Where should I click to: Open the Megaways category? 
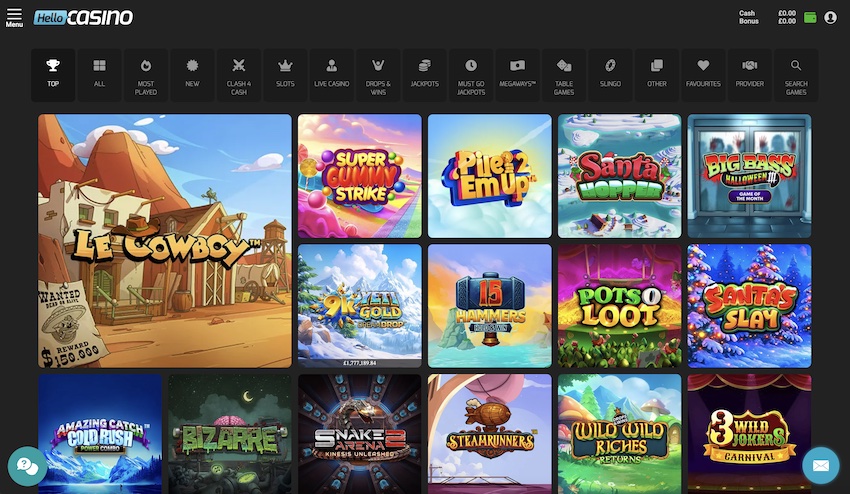[x=517, y=75]
